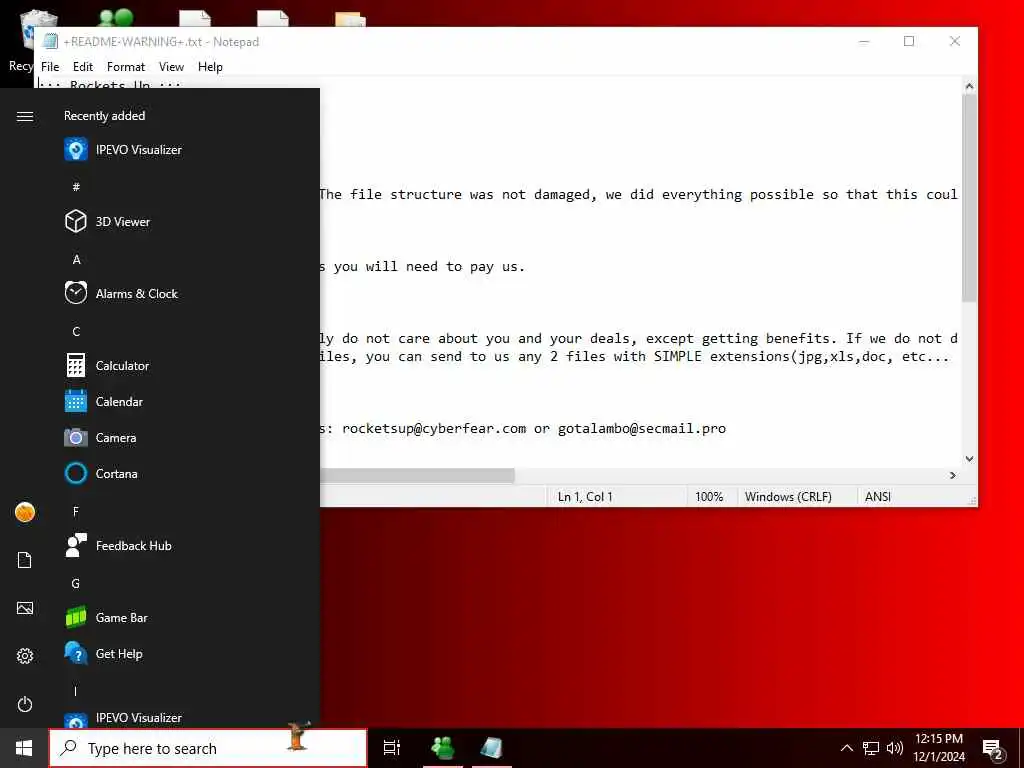Open Notepad Format menu
The width and height of the screenshot is (1024, 768).
click(126, 67)
